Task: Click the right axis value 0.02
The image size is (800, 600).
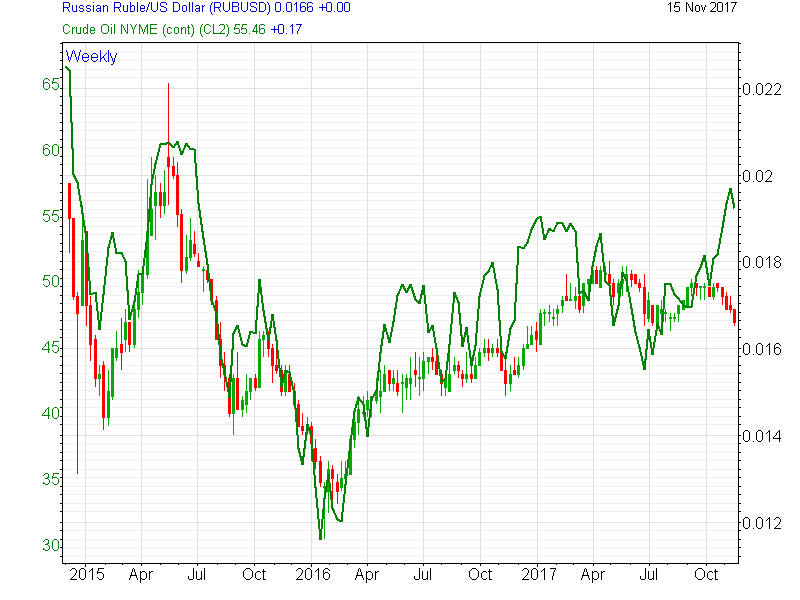Action: point(758,177)
